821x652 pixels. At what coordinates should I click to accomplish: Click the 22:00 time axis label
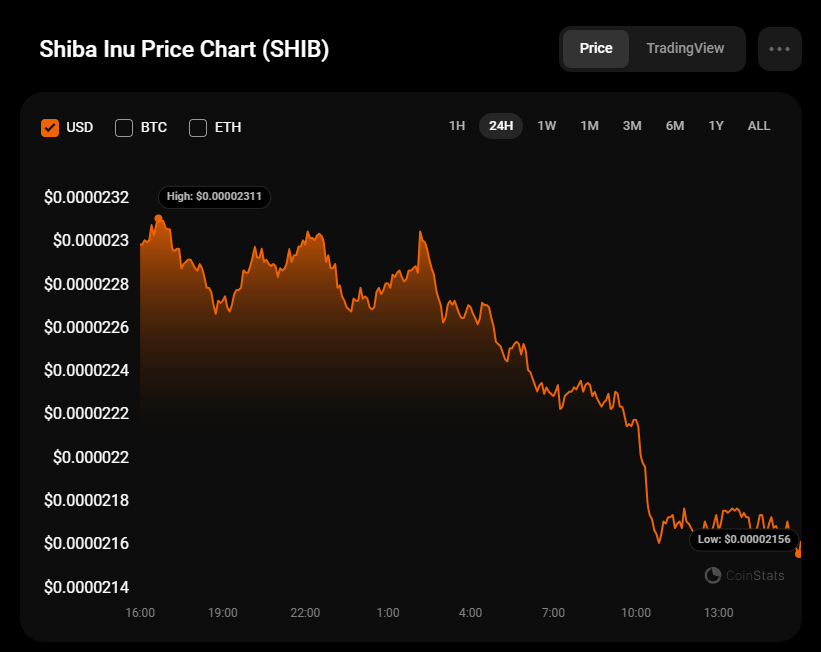(x=305, y=612)
